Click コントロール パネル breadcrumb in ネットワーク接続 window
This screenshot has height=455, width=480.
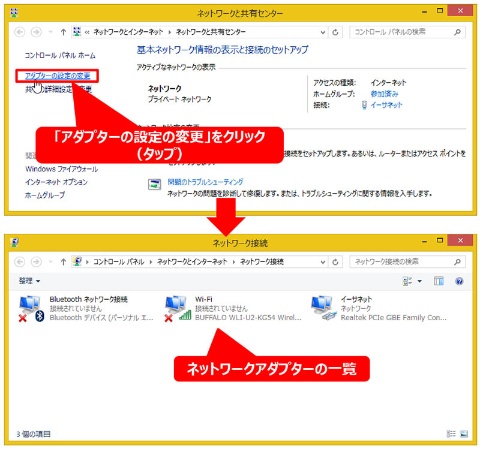pos(118,262)
